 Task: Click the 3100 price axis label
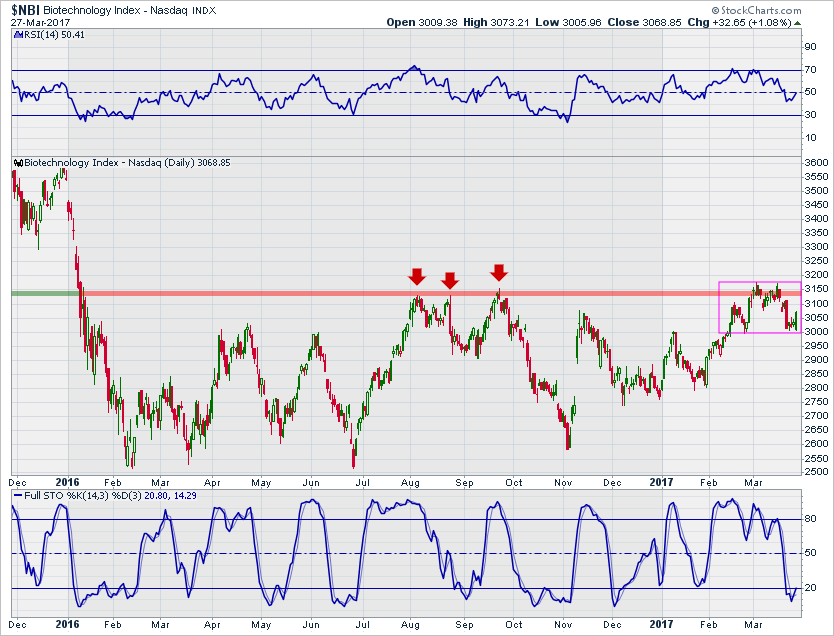coord(816,304)
